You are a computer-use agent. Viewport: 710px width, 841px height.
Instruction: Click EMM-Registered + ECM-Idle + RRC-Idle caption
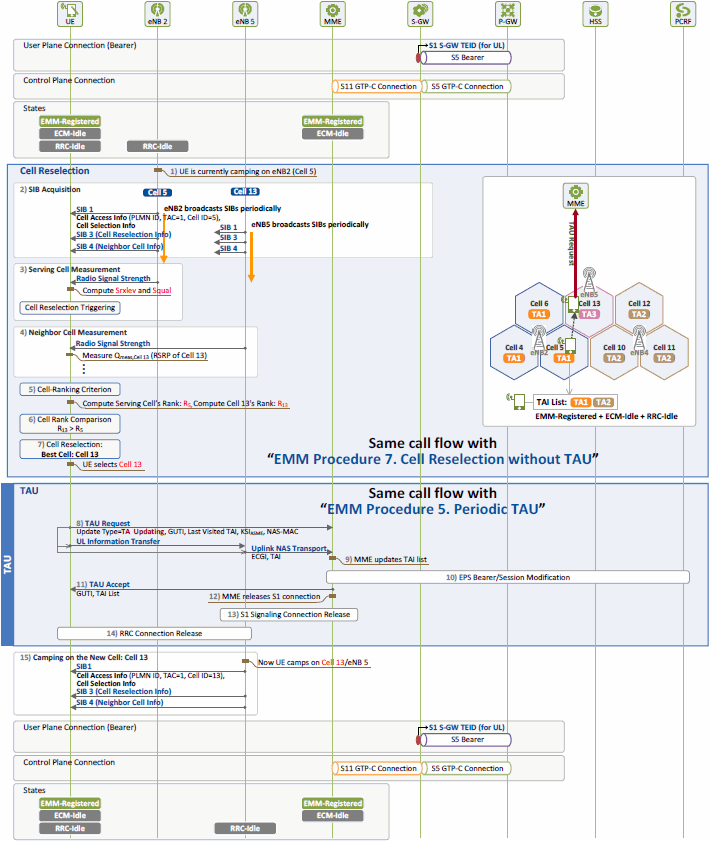click(607, 416)
